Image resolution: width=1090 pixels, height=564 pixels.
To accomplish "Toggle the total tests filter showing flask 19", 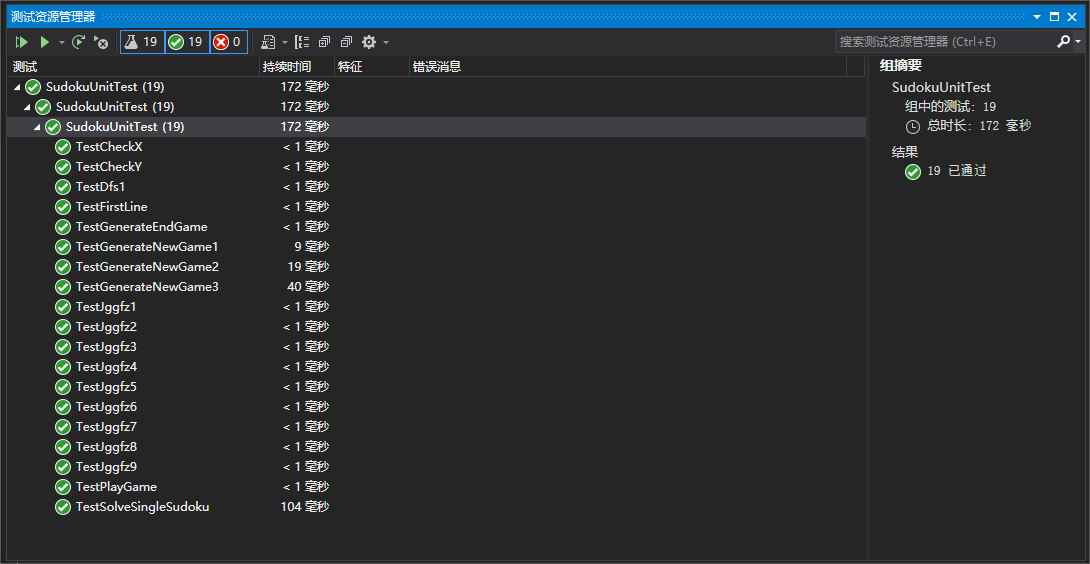I will [x=143, y=42].
